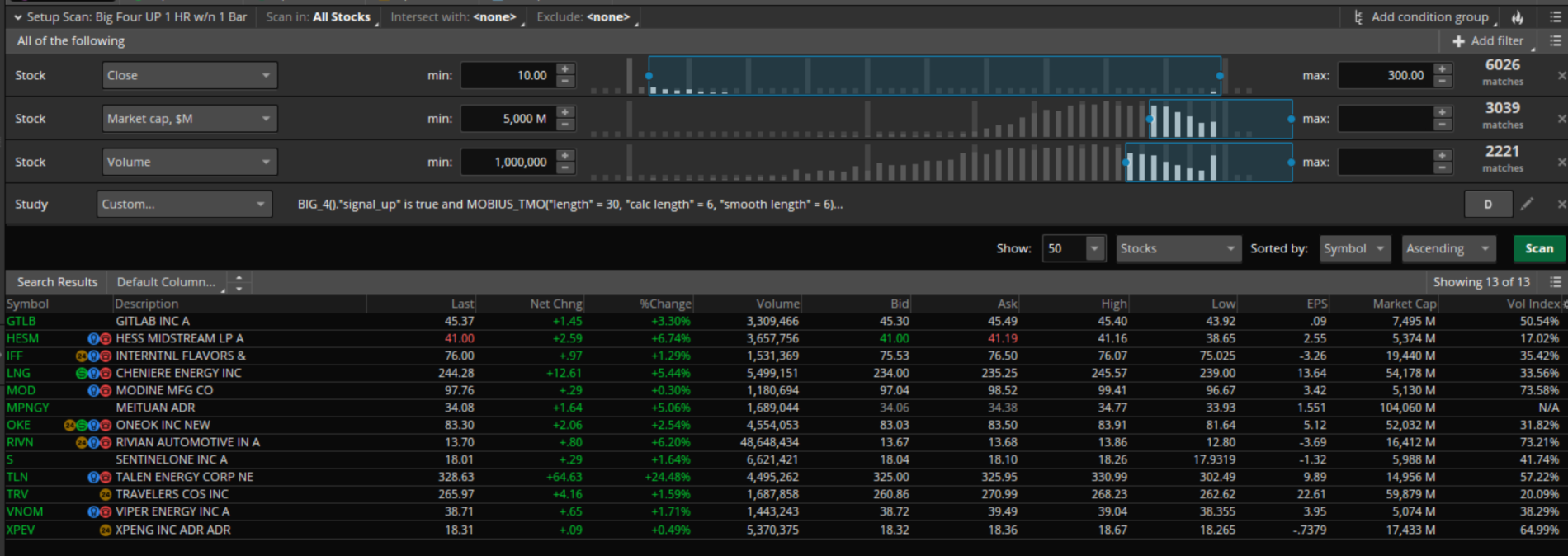
Task: Sort by the Market Cap column header
Action: click(1405, 304)
